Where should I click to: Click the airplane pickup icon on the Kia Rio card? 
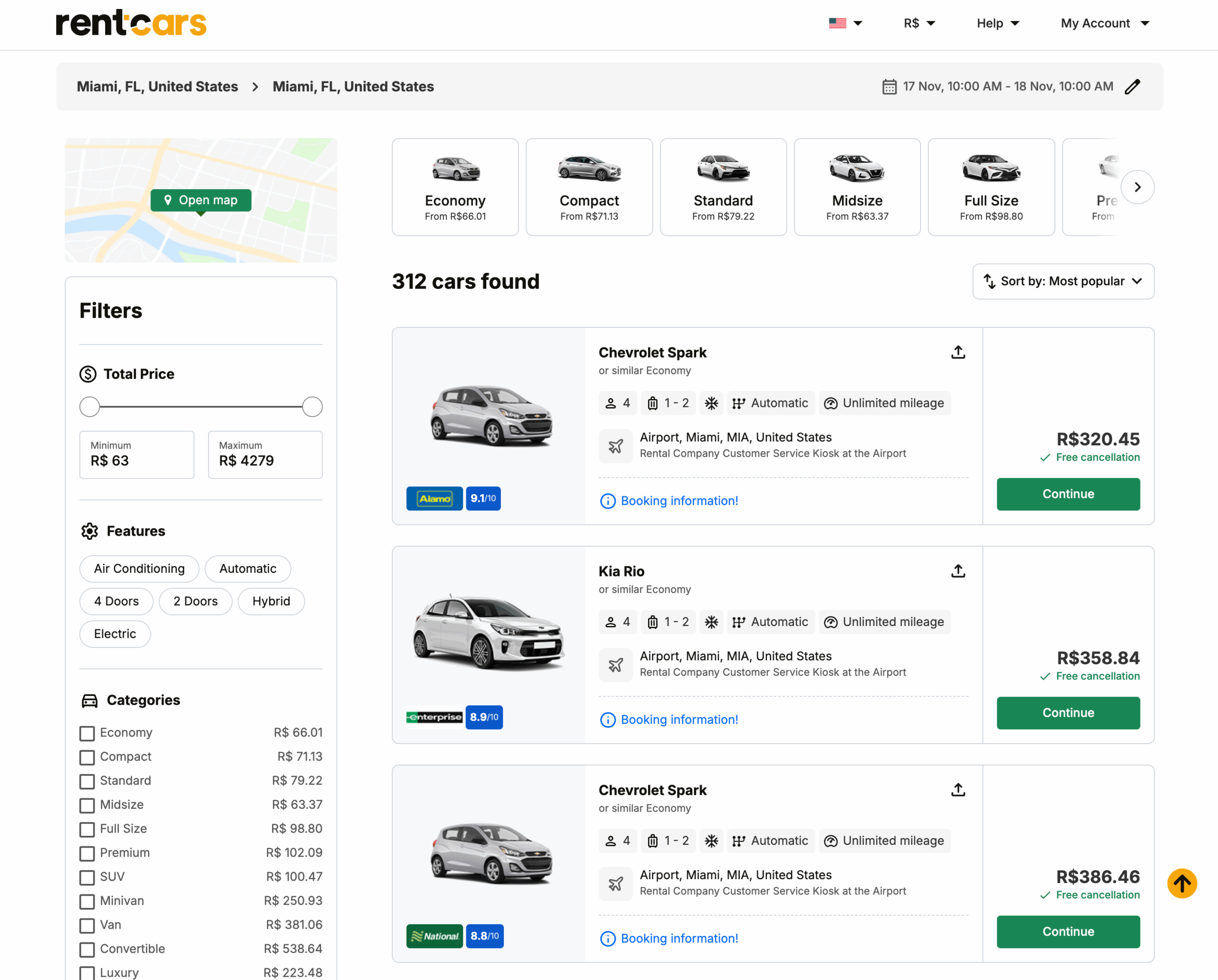[616, 665]
